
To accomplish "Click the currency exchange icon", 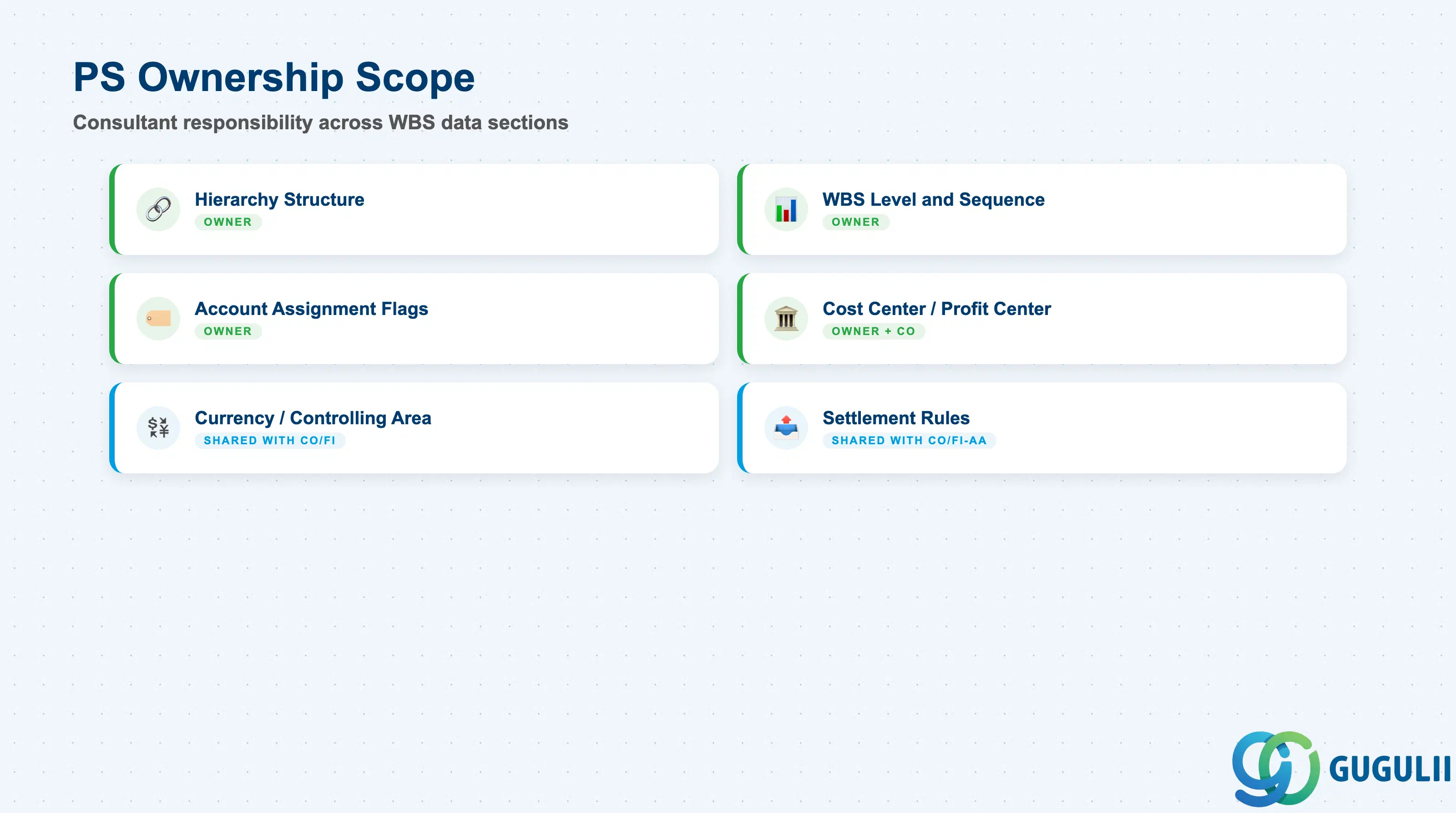I will click(158, 427).
